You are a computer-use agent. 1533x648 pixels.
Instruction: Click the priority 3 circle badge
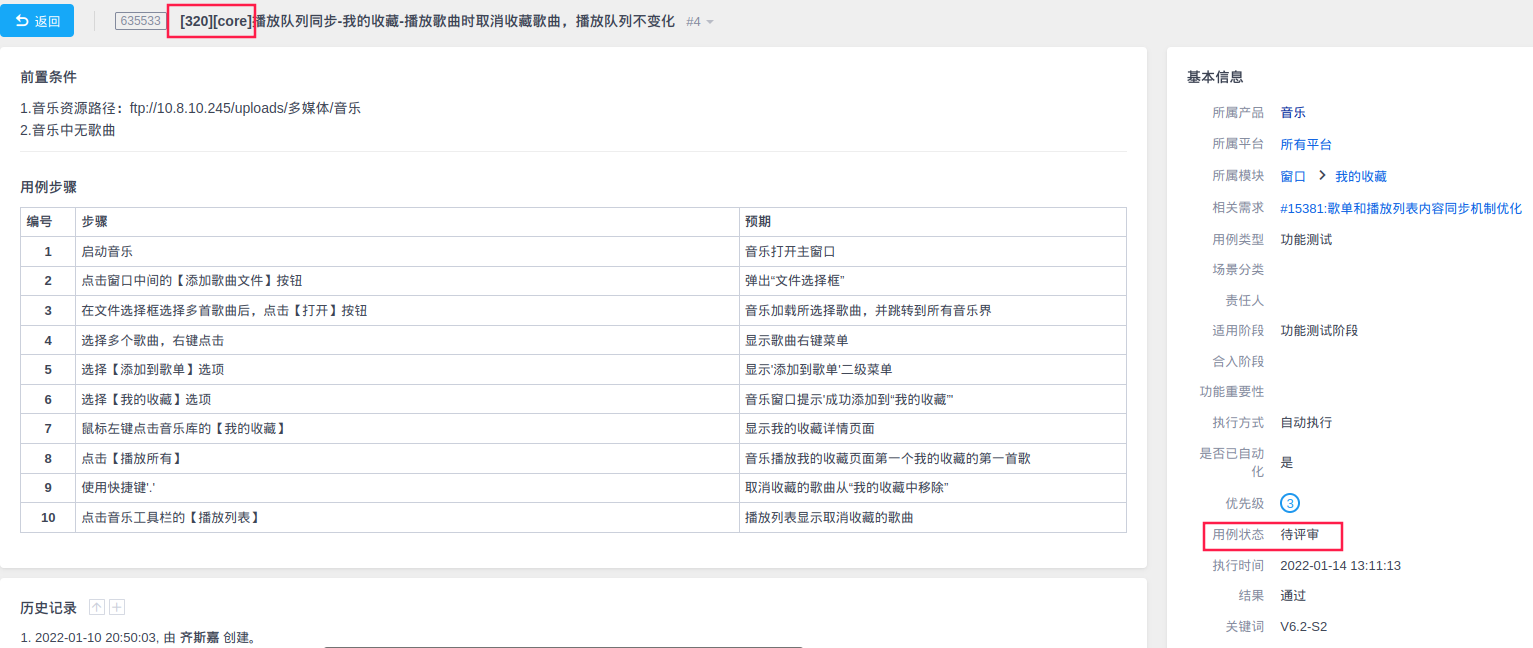coord(1290,503)
